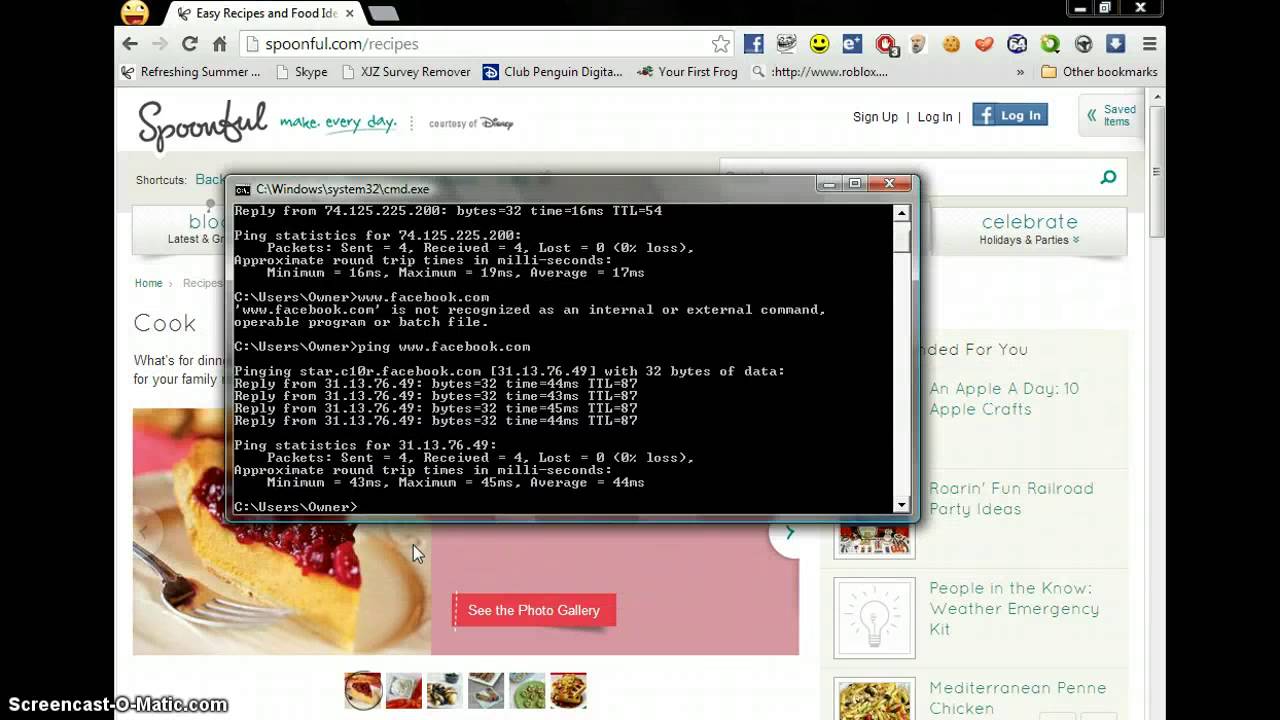The height and width of the screenshot is (720, 1280).
Task: Select the second carousel thumbnail
Action: (x=404, y=690)
